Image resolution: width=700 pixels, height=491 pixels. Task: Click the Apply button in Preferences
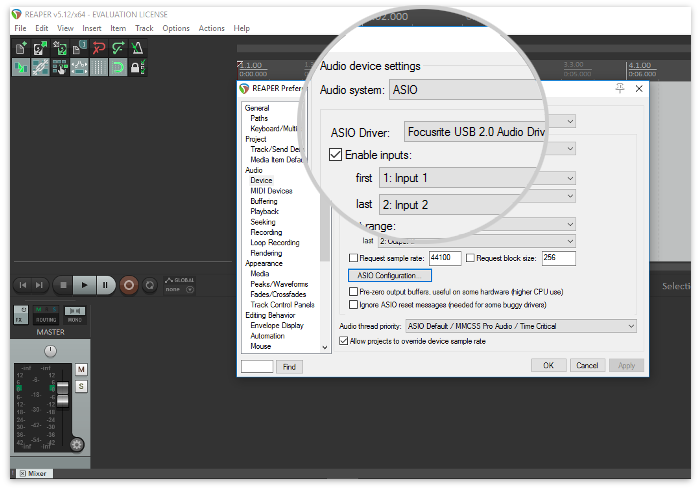626,366
